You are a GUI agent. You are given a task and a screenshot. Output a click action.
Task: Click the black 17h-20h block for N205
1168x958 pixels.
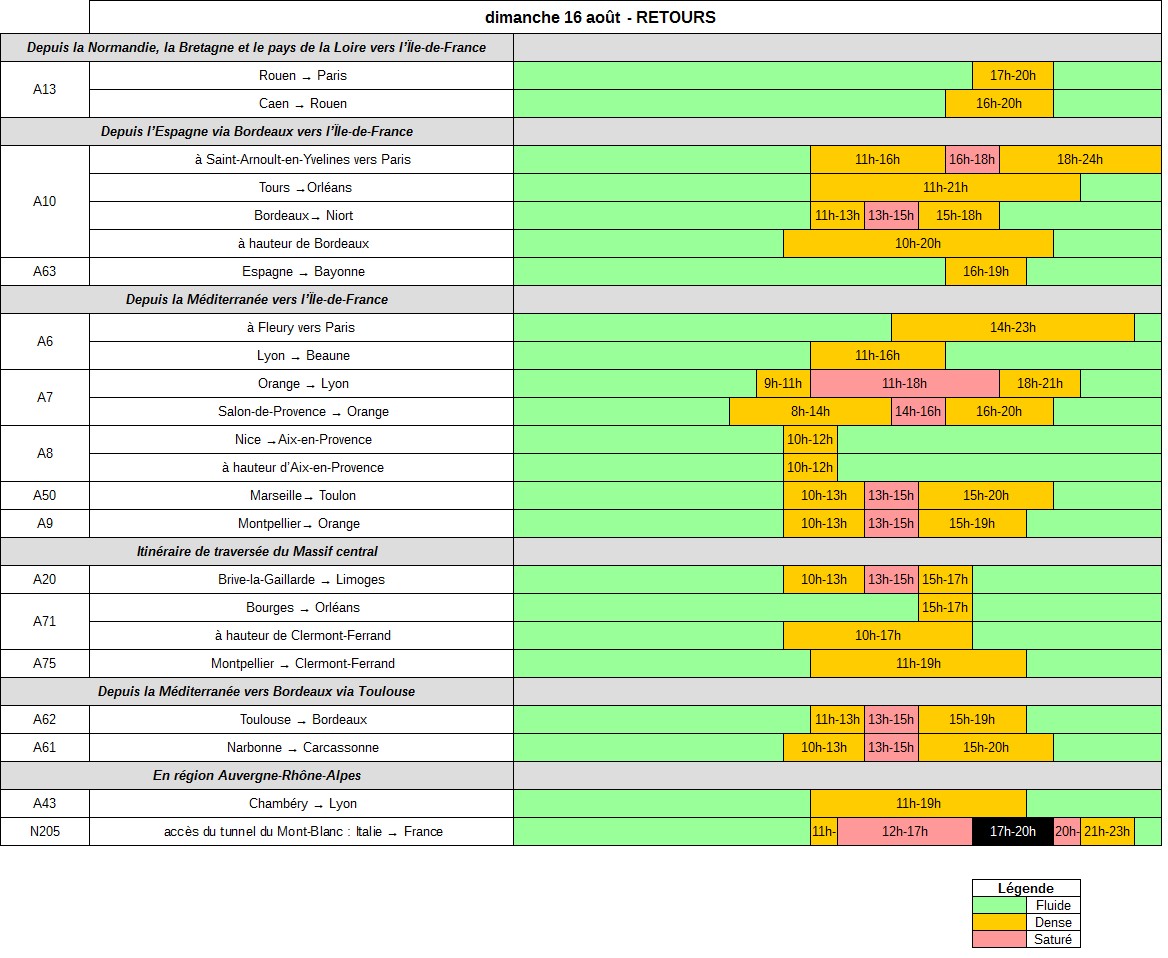point(1012,831)
